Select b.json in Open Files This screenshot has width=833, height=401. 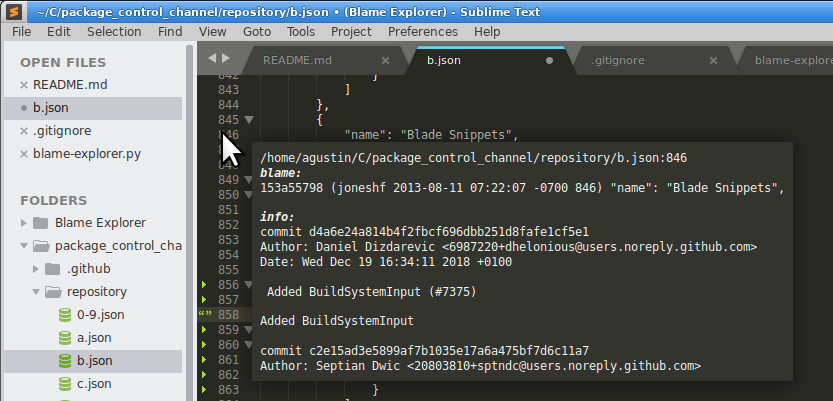51,108
